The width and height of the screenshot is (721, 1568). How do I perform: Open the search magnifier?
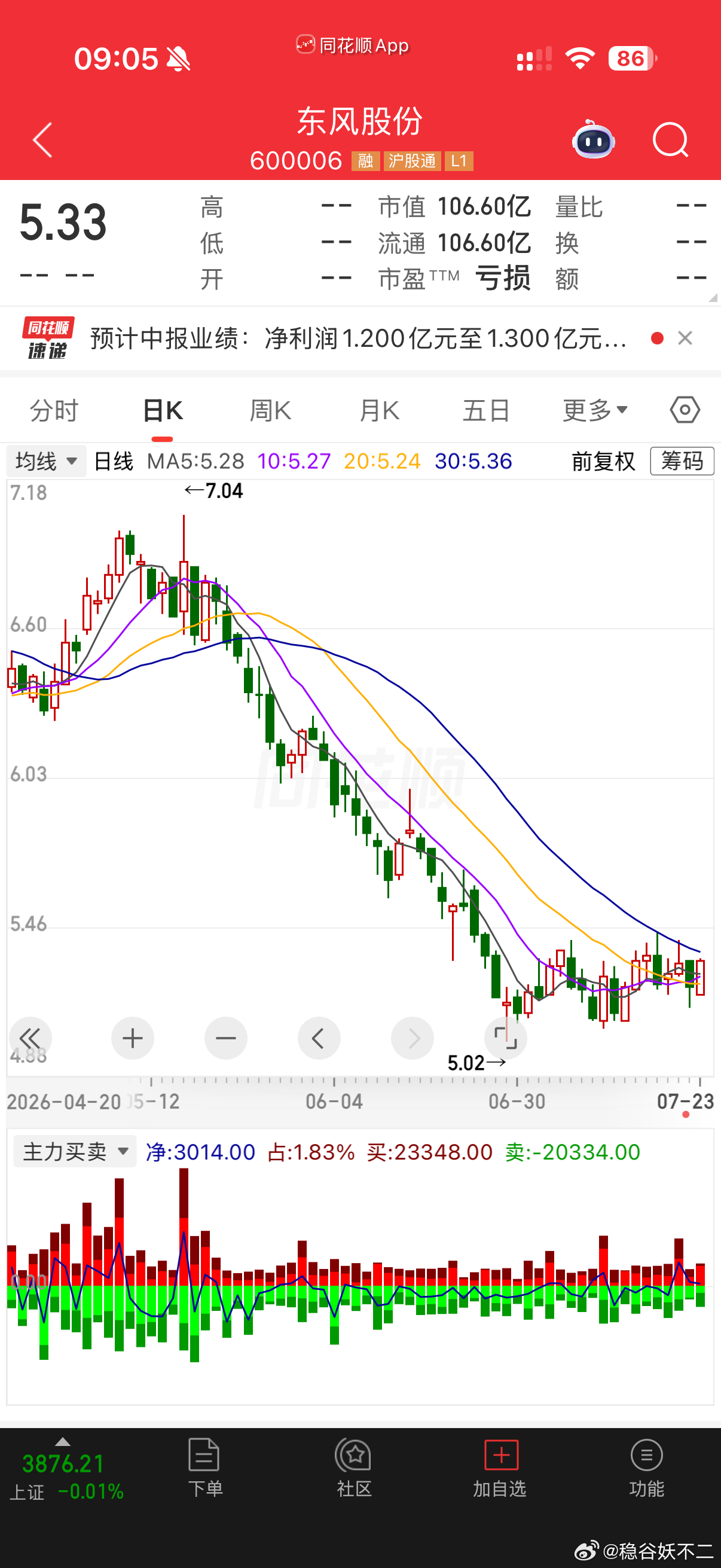coord(671,140)
